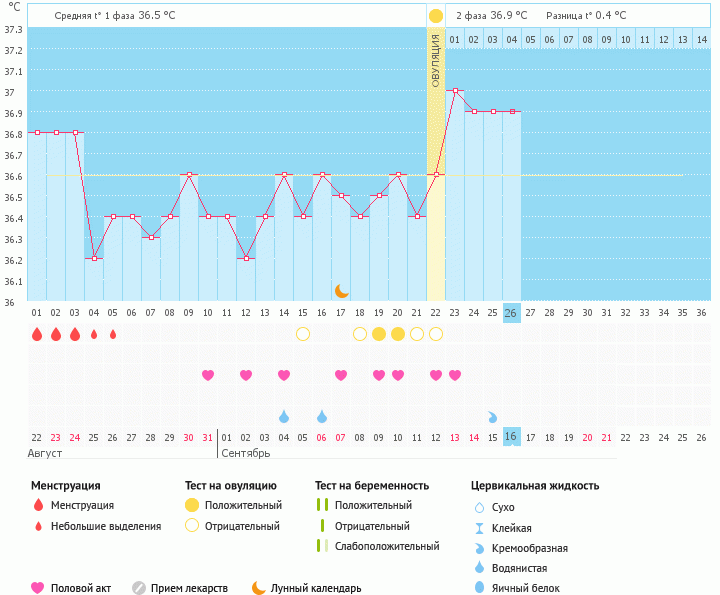This screenshot has width=720, height=595.
Task: Click the 'Лунный календарь' legend moon icon
Action: [x=259, y=588]
